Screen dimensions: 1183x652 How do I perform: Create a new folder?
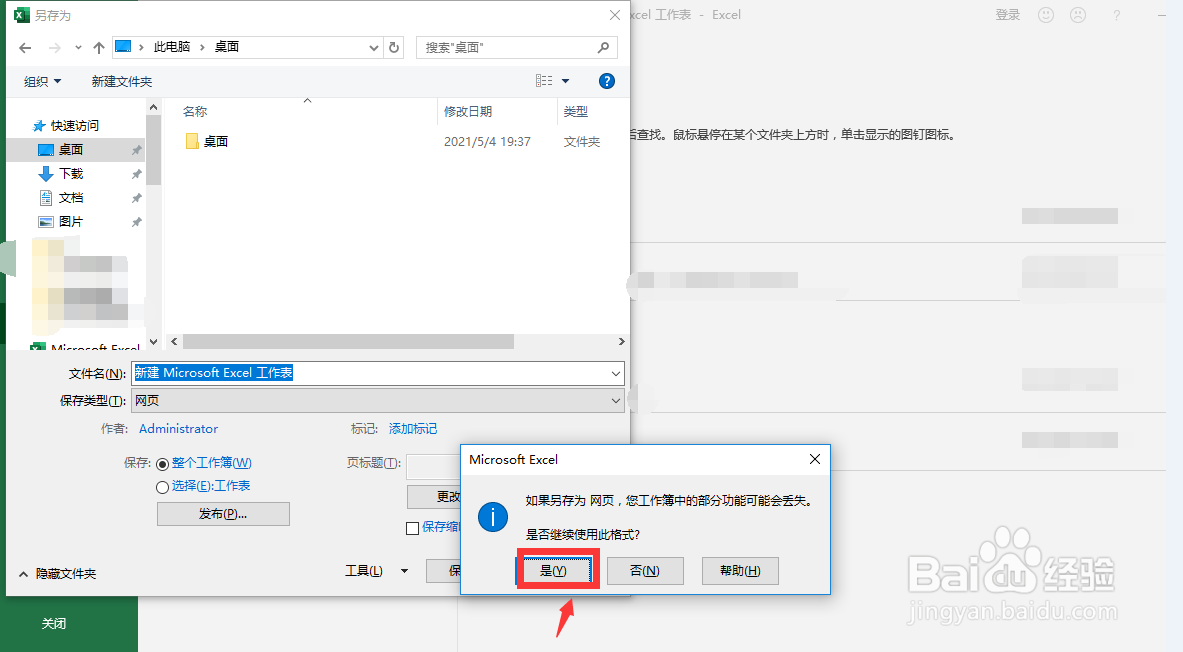(x=121, y=82)
